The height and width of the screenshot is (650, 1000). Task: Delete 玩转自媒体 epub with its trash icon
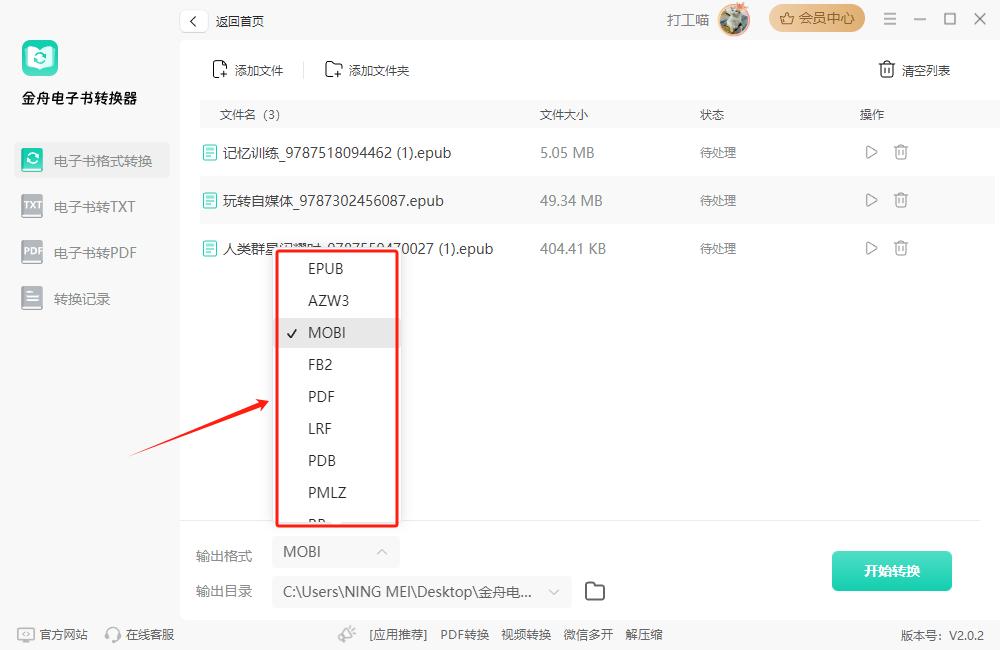pos(901,200)
